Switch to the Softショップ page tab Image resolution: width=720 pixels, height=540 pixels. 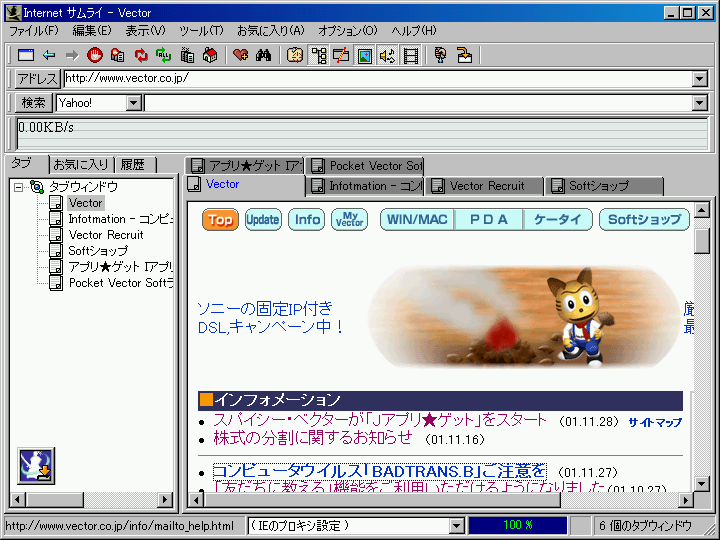pyautogui.click(x=604, y=186)
